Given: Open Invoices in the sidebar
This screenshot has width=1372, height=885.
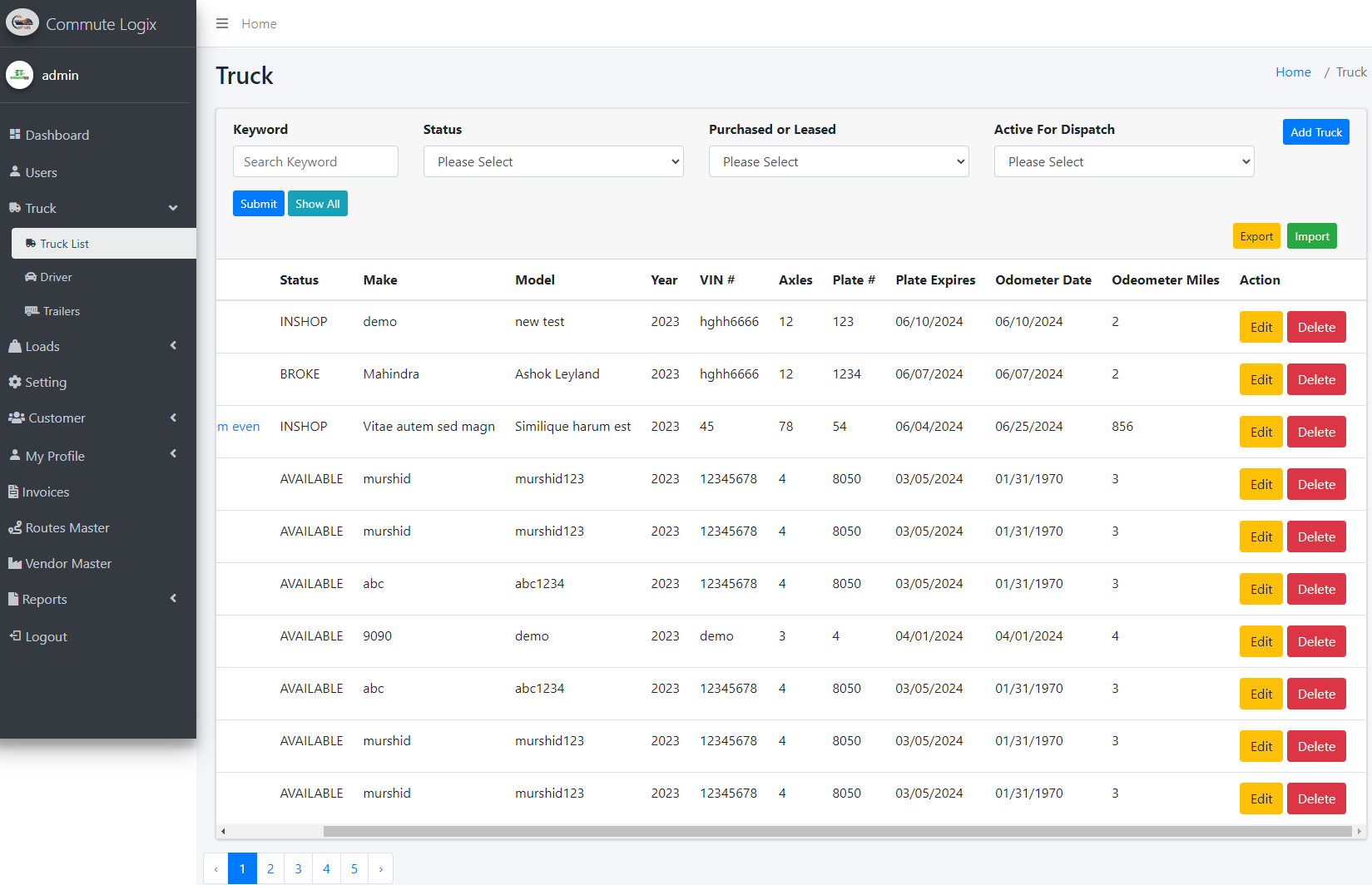Looking at the screenshot, I should pos(46,492).
